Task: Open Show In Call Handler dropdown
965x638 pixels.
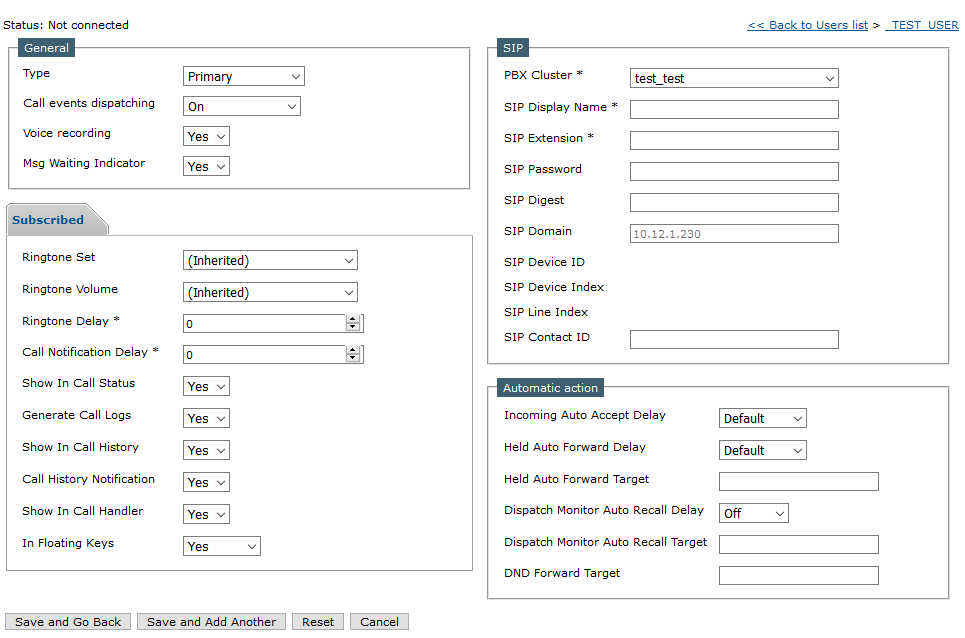Action: 206,514
